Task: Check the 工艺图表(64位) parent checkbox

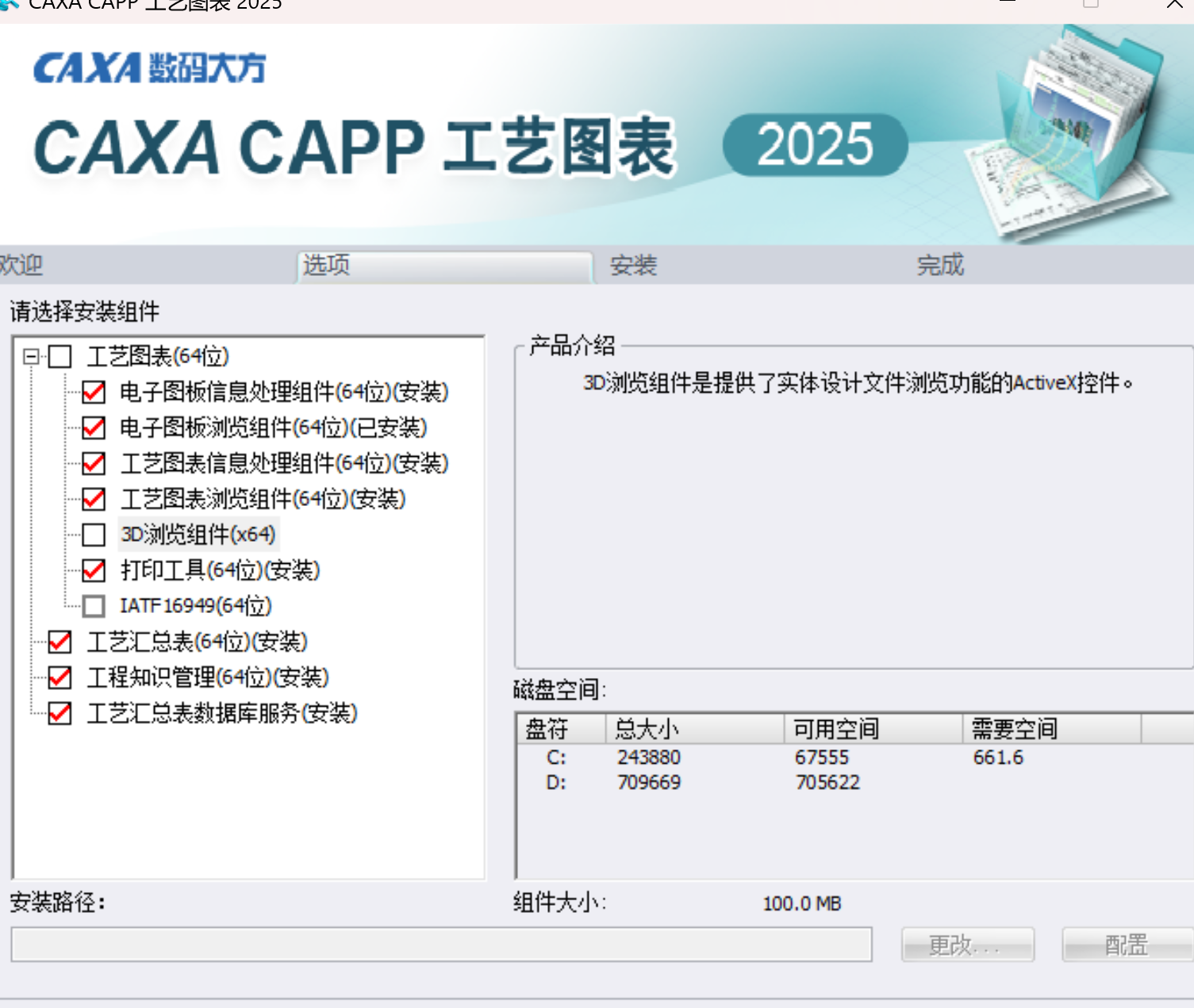Action: [x=60, y=357]
